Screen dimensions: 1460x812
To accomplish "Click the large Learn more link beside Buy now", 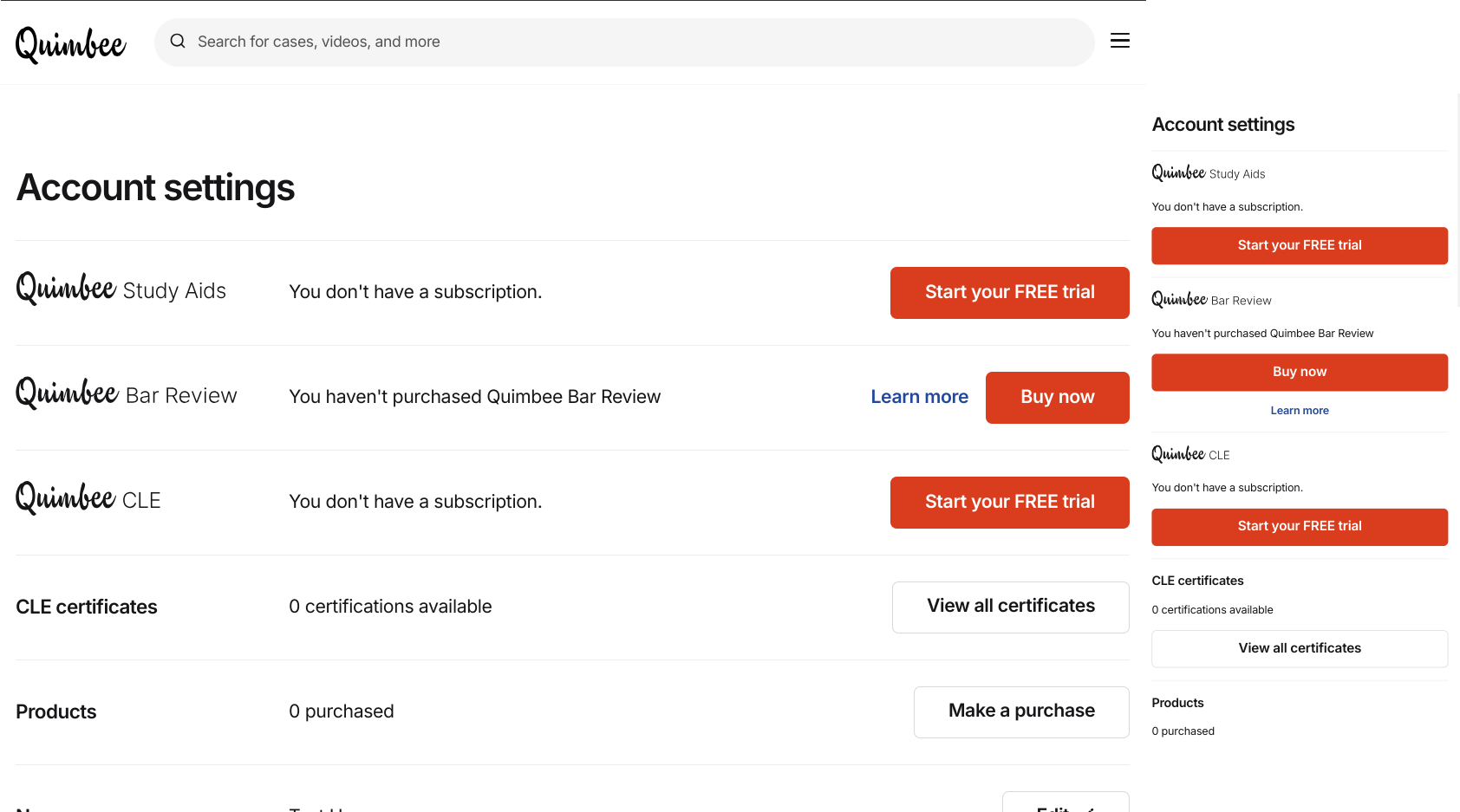I will coord(919,397).
